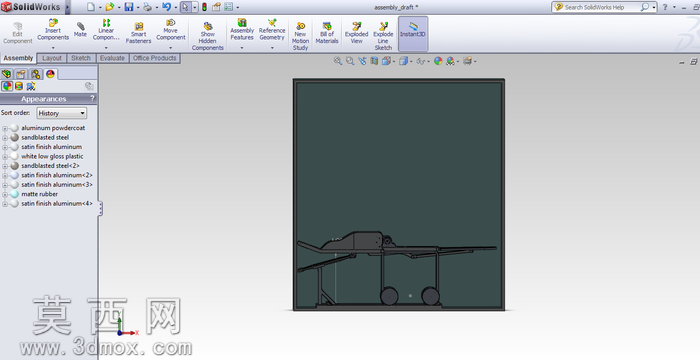Screen dimensions: 700x360
Task: Click the Print icon
Action: (x=147, y=7)
